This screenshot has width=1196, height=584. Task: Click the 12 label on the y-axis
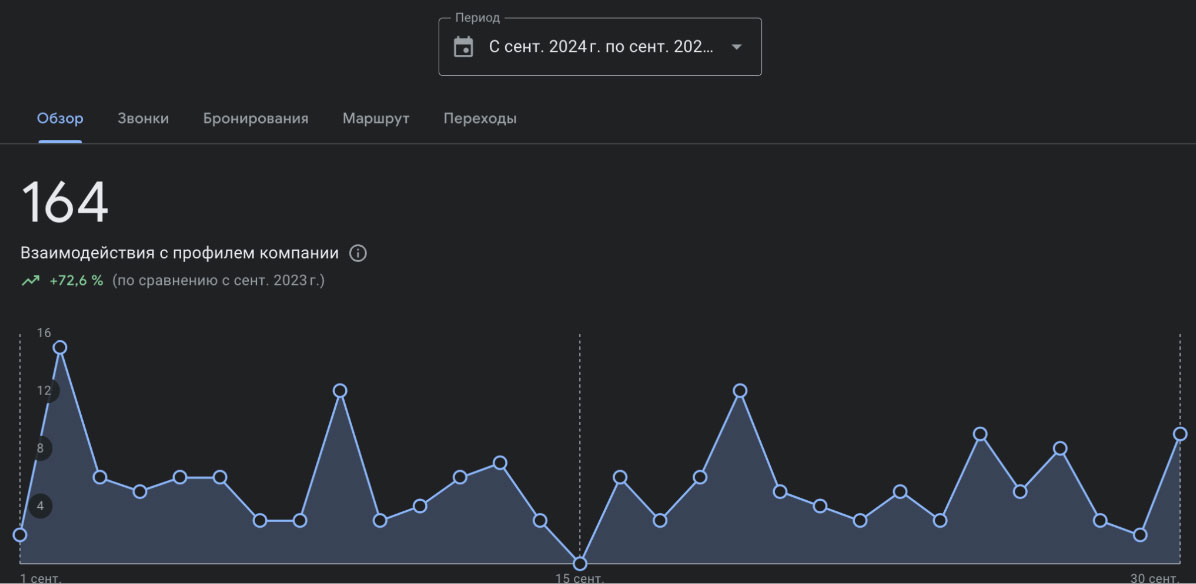tap(44, 390)
